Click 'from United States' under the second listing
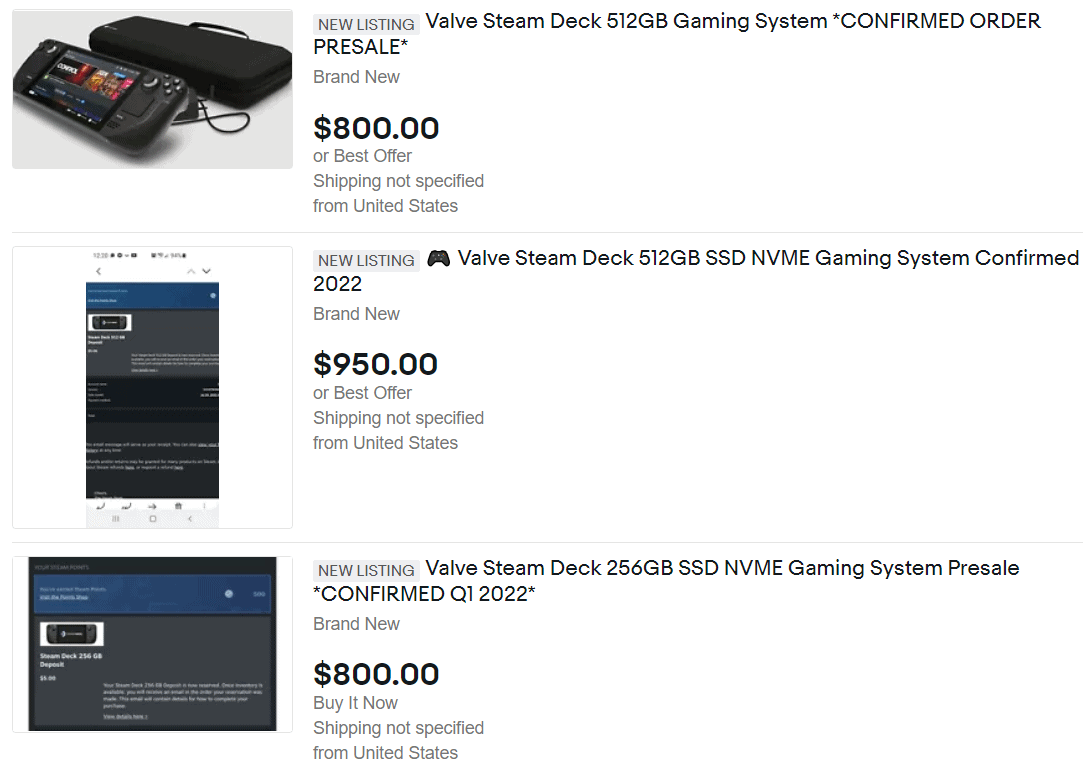The height and width of the screenshot is (764, 1083). tap(385, 443)
